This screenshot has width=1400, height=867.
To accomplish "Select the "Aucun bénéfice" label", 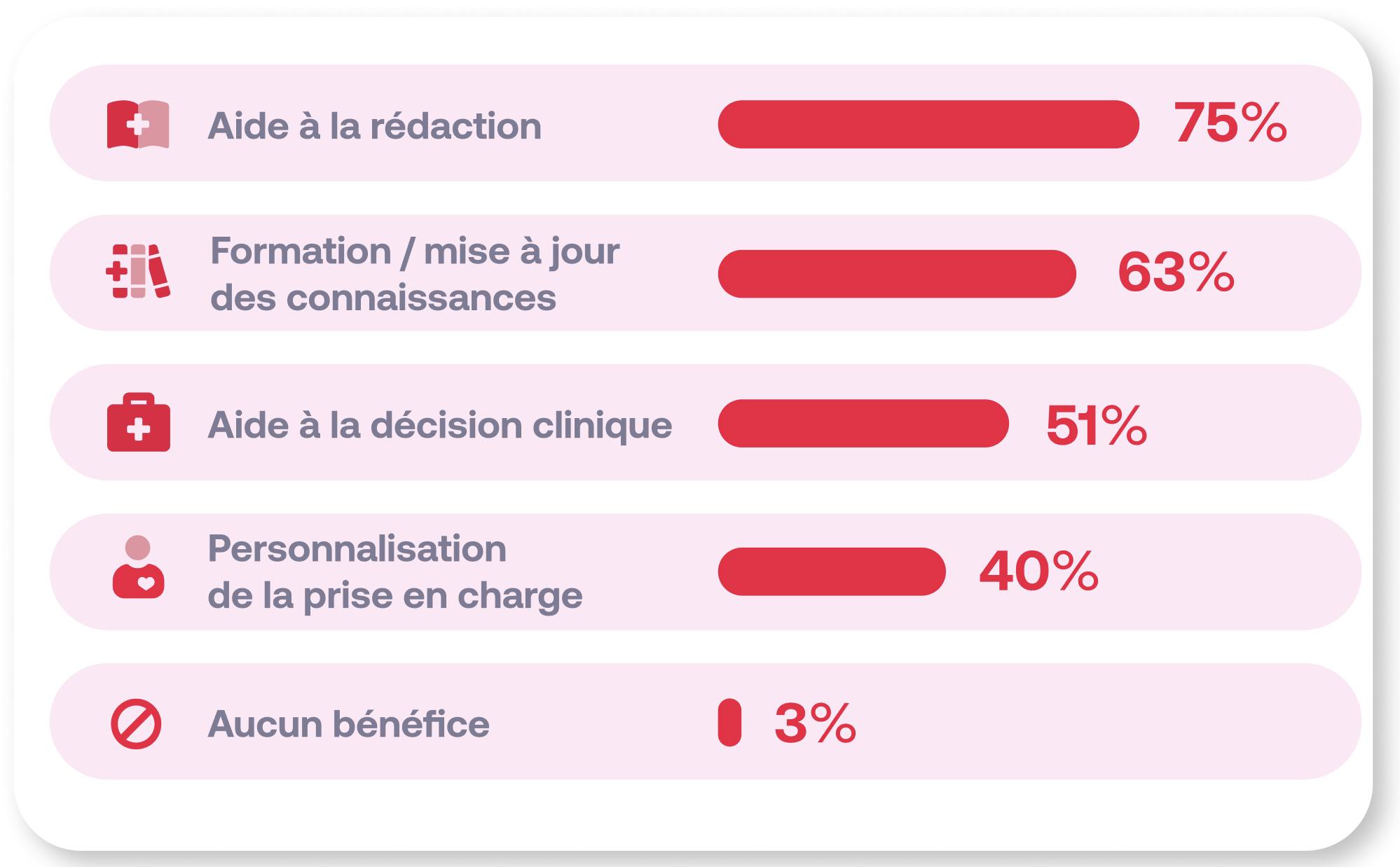I will click(348, 723).
